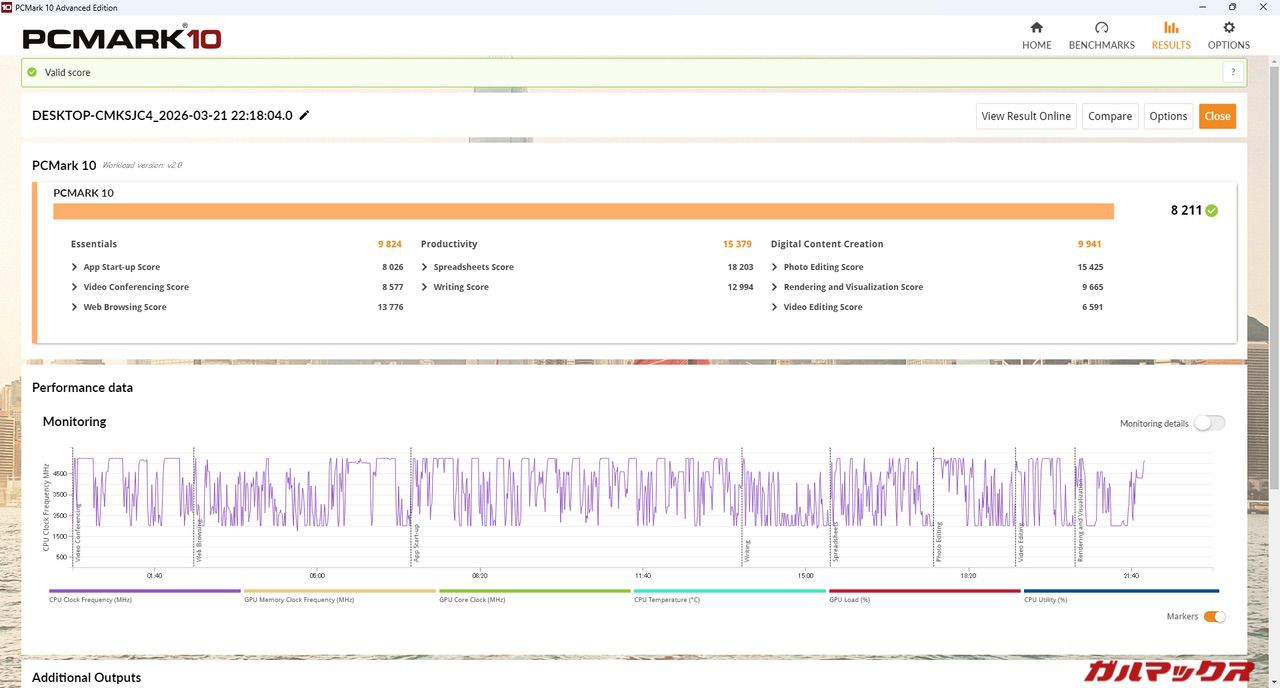This screenshot has height=688, width=1280.
Task: Expand the Video Editing Score row
Action: point(775,307)
